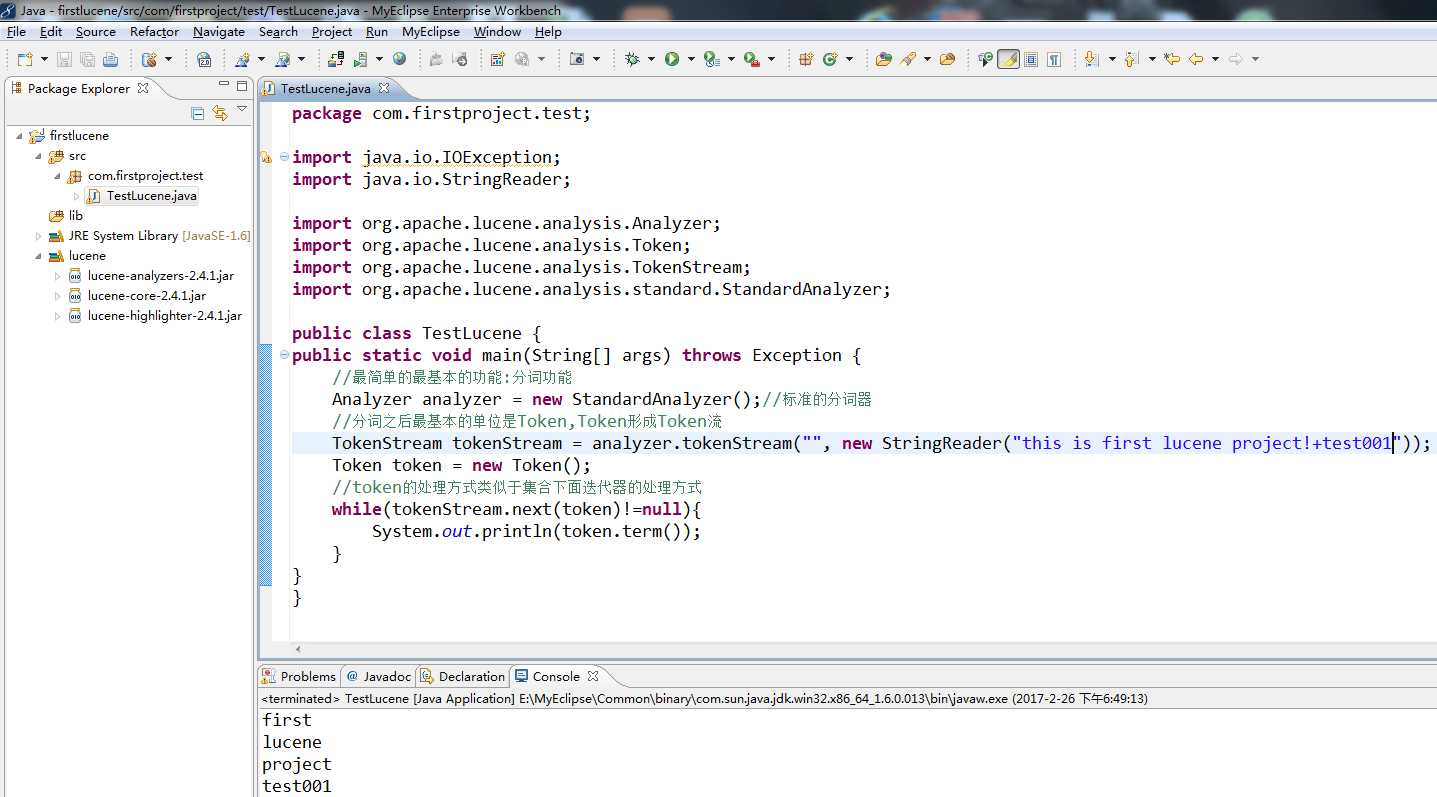Close the Console view tab
The height and width of the screenshot is (797, 1437).
593,676
